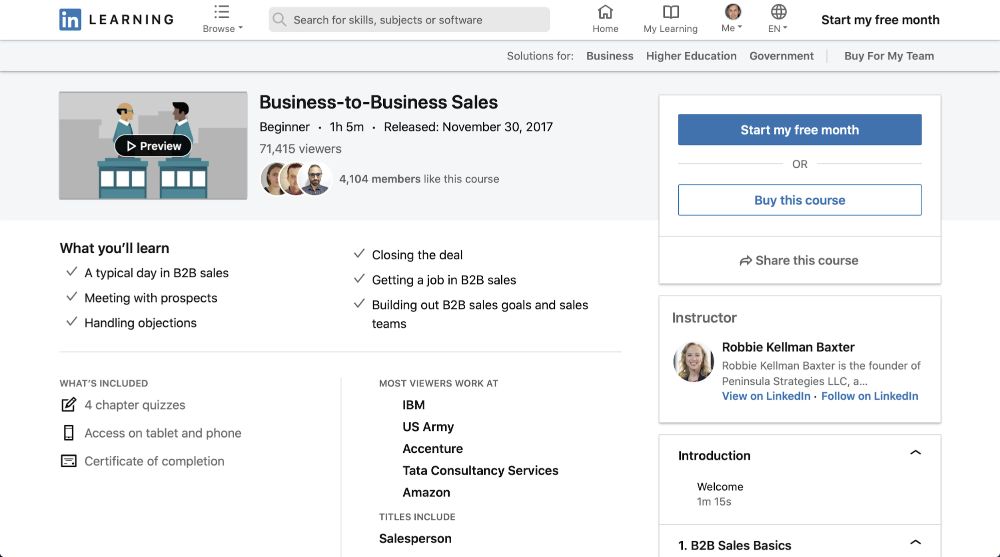
Task: Click the search magnifier icon
Action: (x=279, y=20)
